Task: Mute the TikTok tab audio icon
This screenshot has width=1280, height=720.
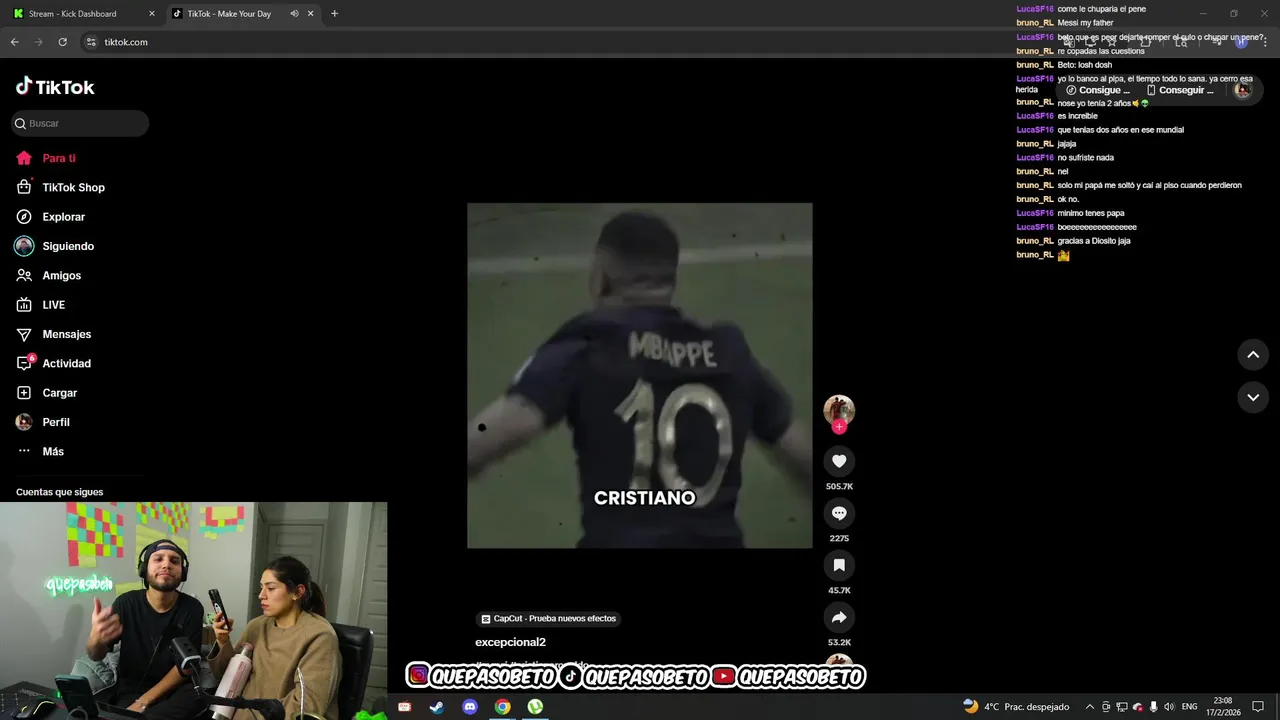Action: [294, 14]
